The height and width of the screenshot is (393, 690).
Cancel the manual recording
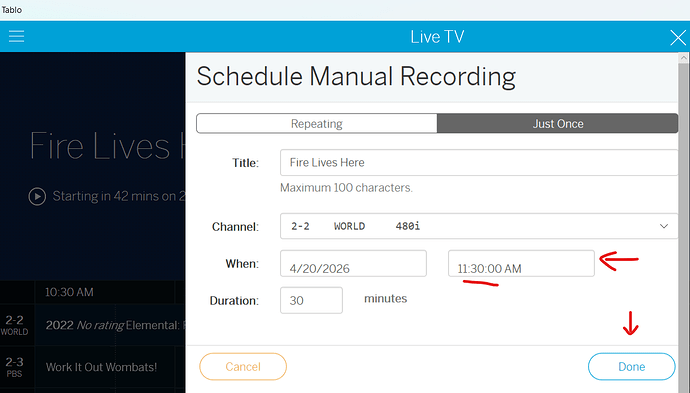click(243, 367)
